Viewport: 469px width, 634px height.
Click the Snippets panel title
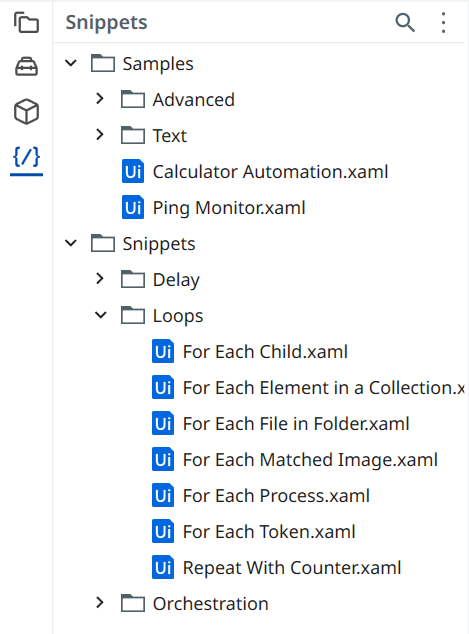tap(107, 22)
